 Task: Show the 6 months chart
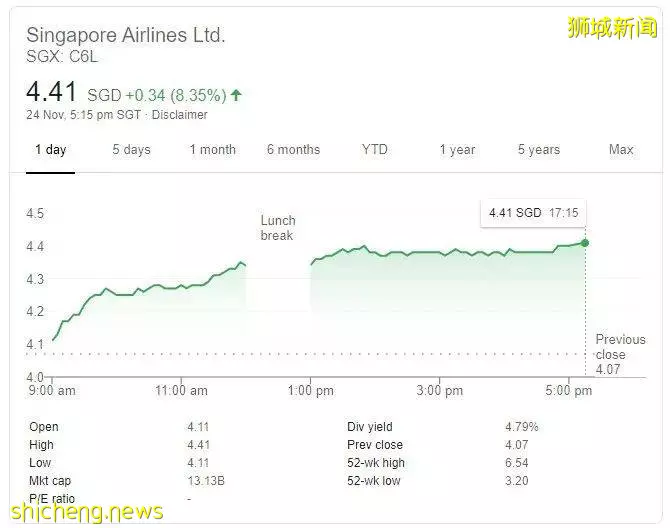pos(293,150)
